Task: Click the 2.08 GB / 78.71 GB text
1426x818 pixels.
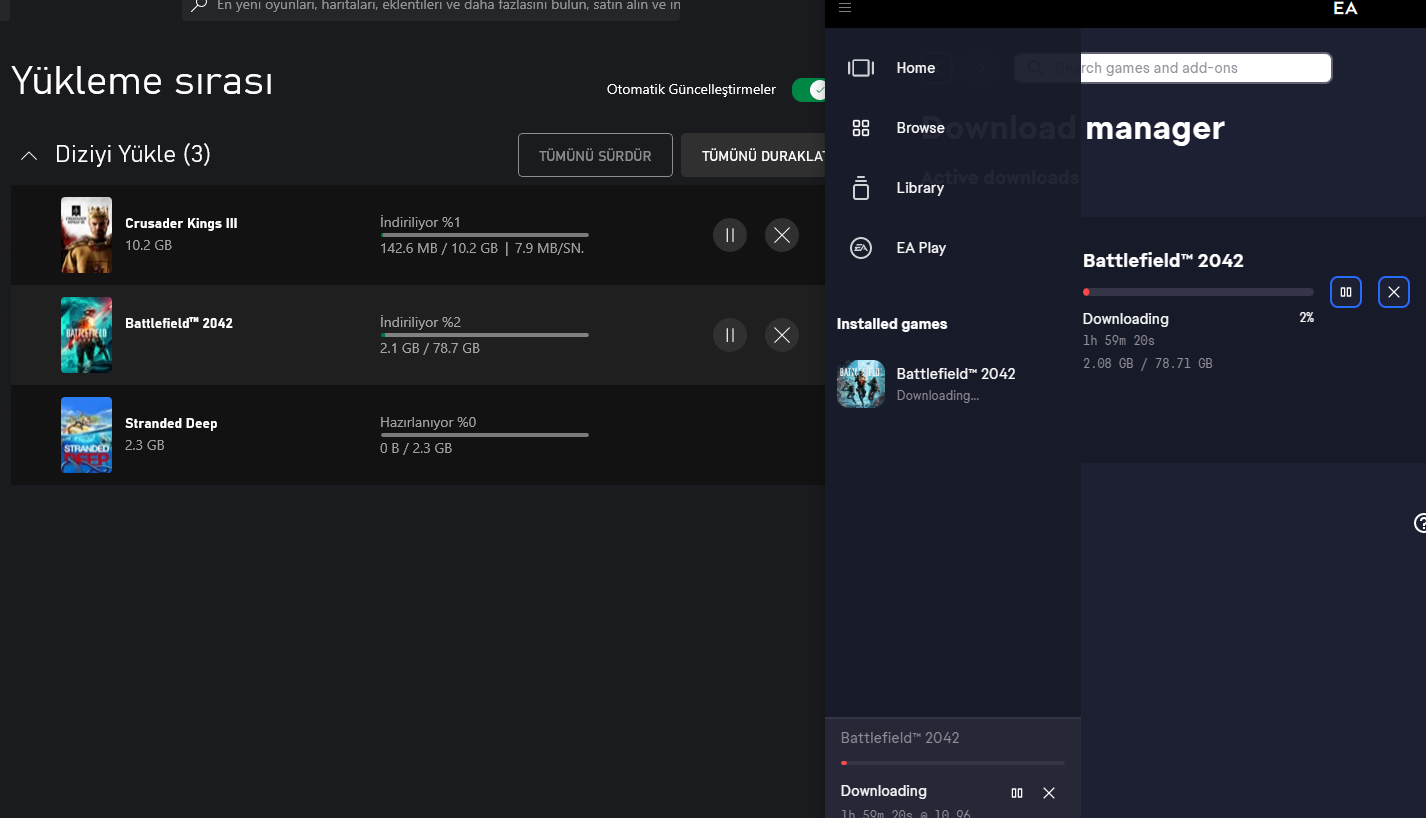Action: 1148,364
